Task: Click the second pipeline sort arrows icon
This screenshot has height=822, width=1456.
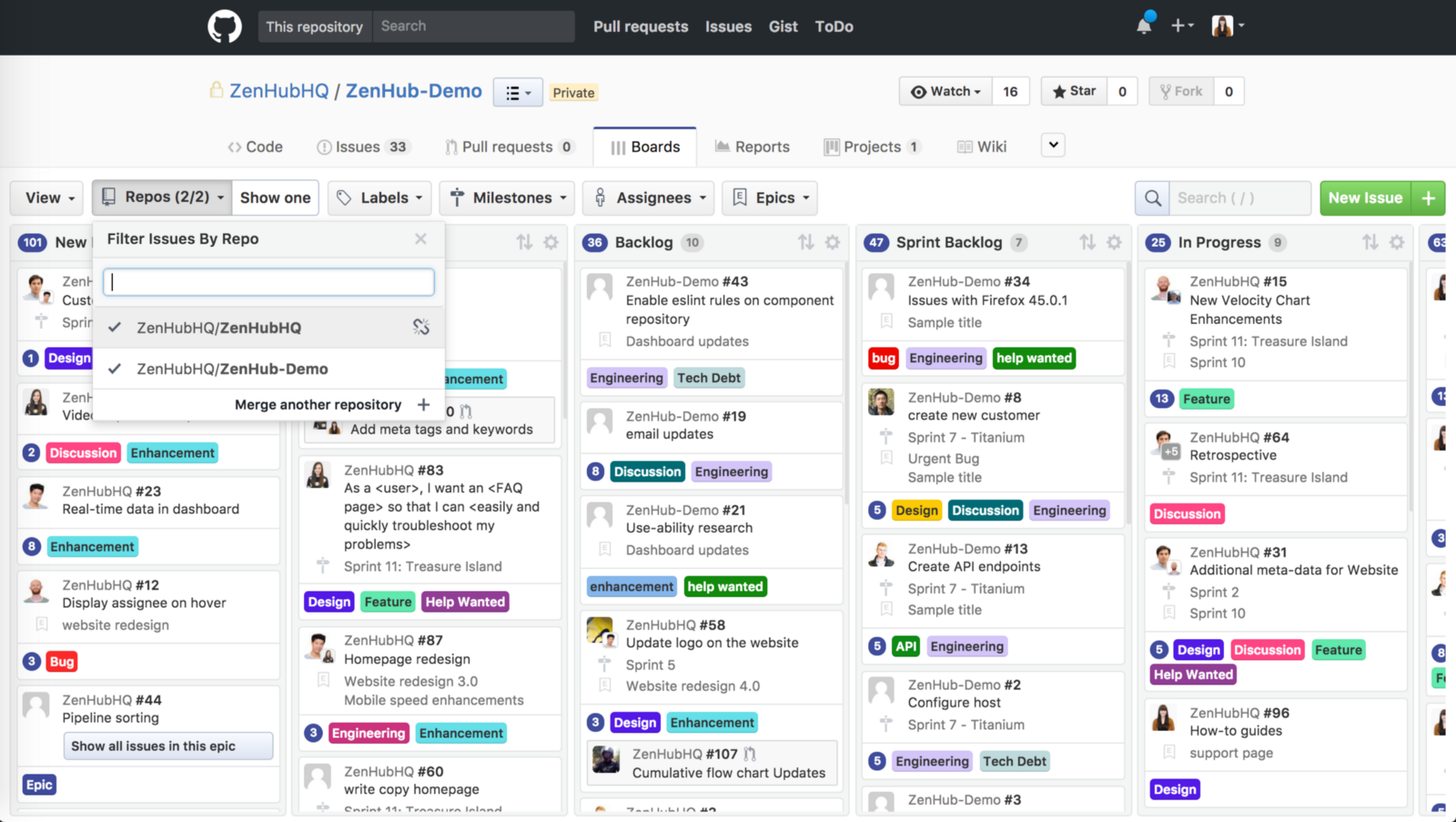Action: point(524,242)
